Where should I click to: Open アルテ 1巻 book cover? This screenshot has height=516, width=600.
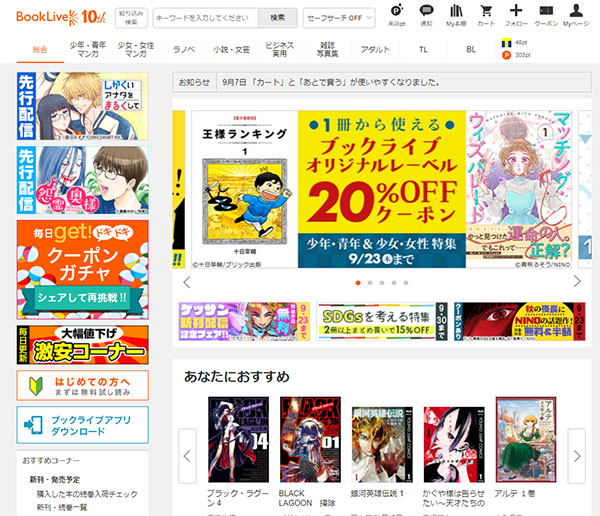pos(526,439)
